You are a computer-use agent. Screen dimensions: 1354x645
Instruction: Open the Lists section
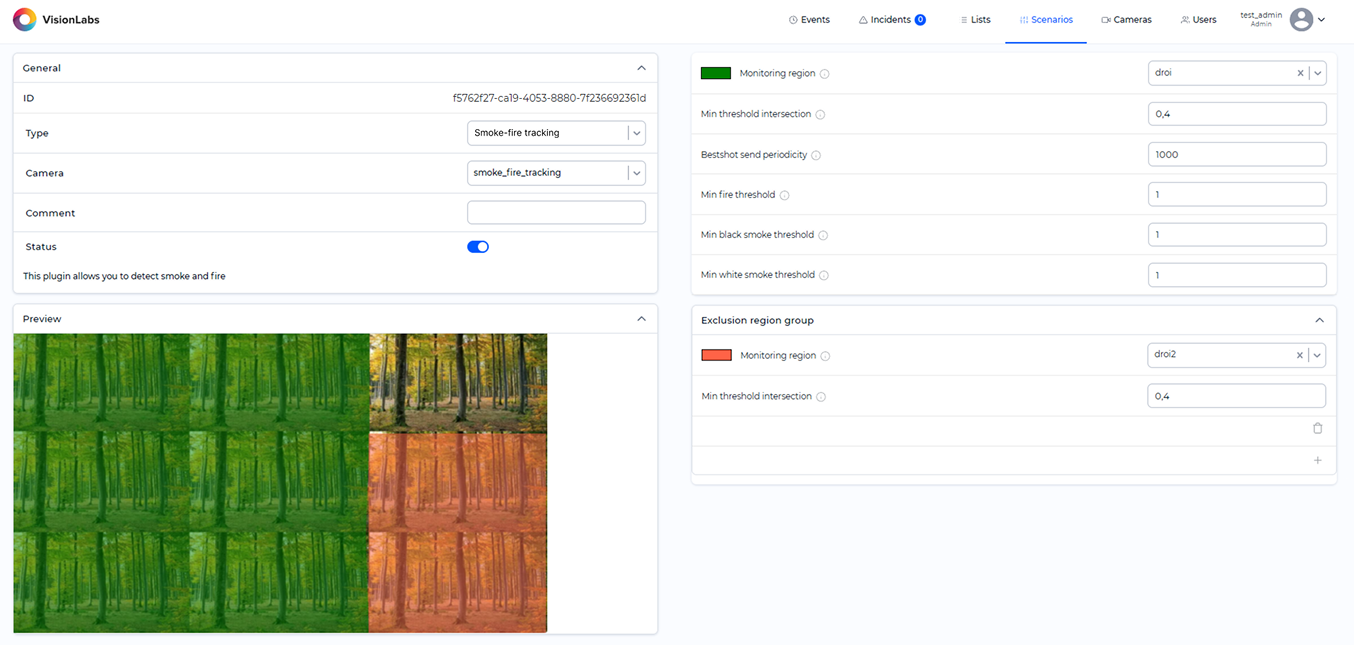pyautogui.click(x=978, y=19)
